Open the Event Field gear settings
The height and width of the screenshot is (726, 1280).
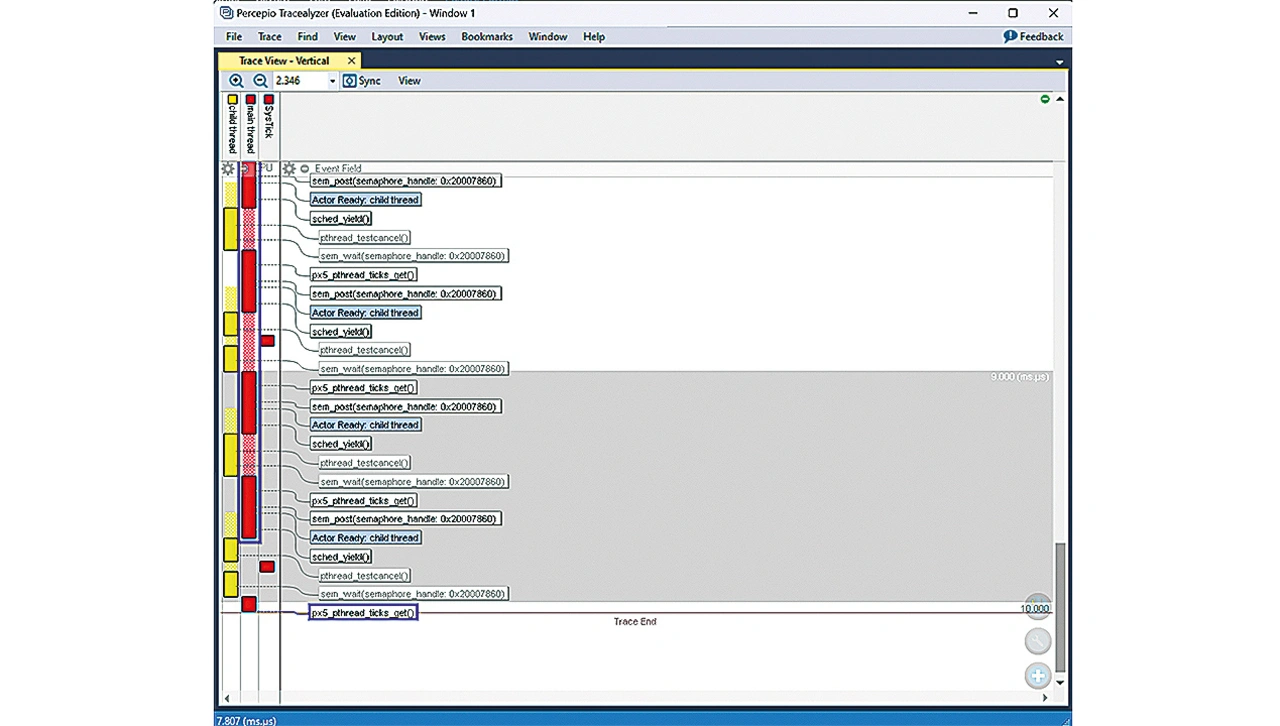click(x=289, y=169)
